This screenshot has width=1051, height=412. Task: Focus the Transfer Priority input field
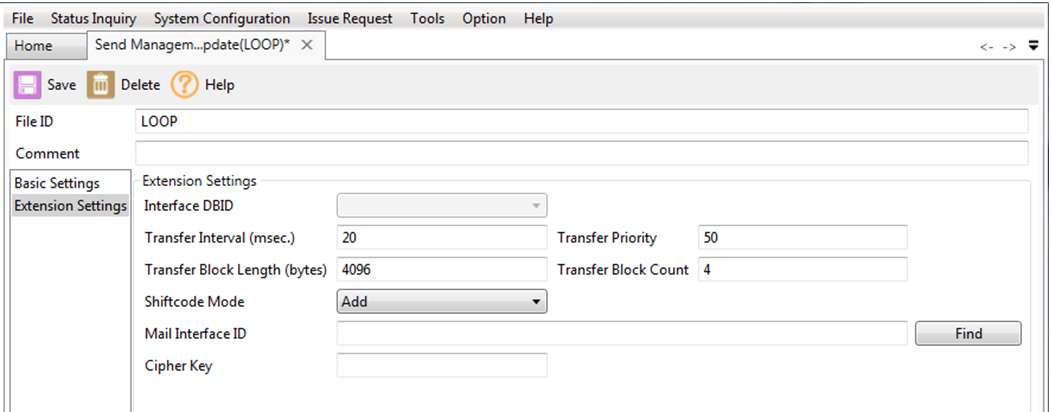pyautogui.click(x=802, y=238)
